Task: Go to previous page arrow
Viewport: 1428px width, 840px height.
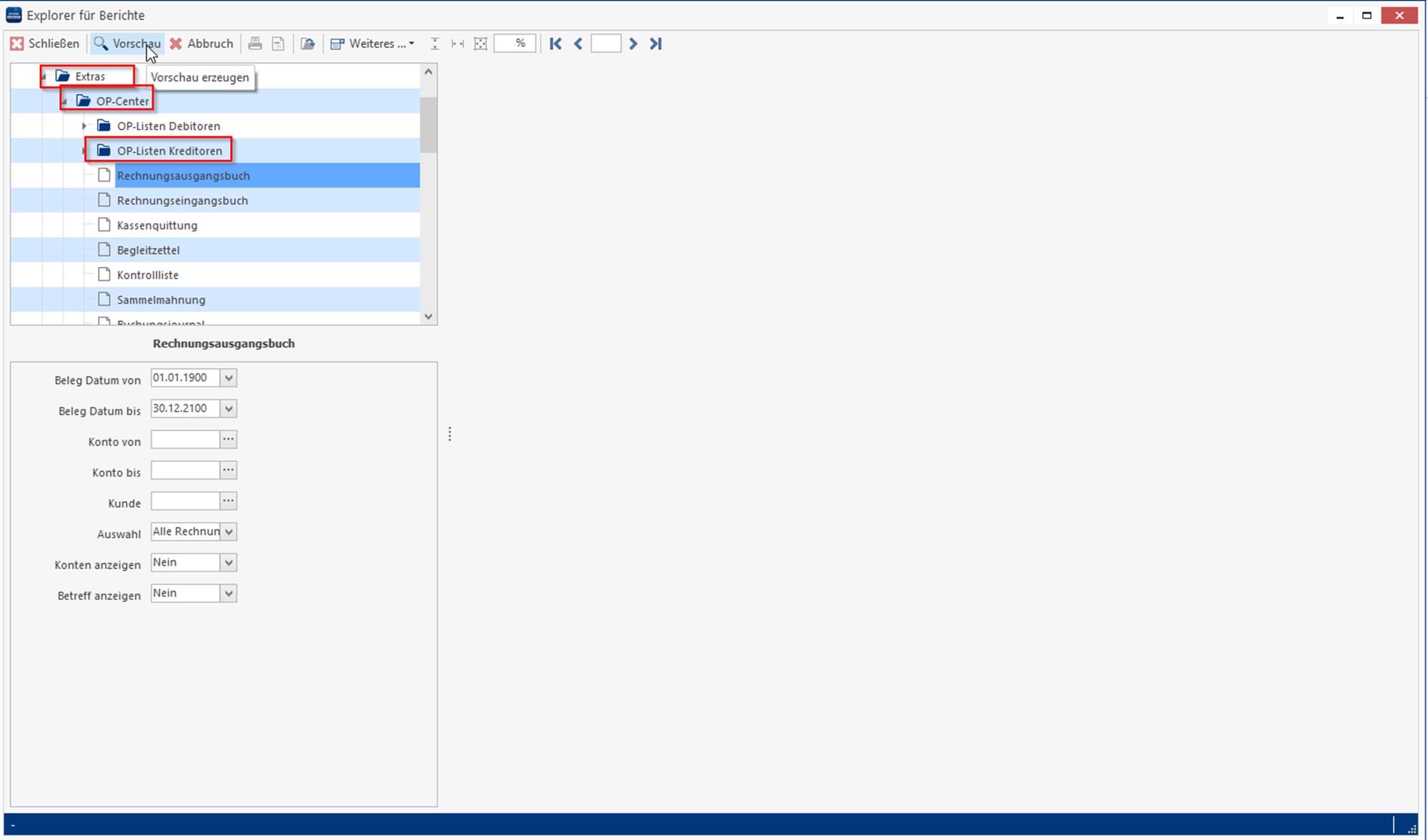Action: [578, 44]
